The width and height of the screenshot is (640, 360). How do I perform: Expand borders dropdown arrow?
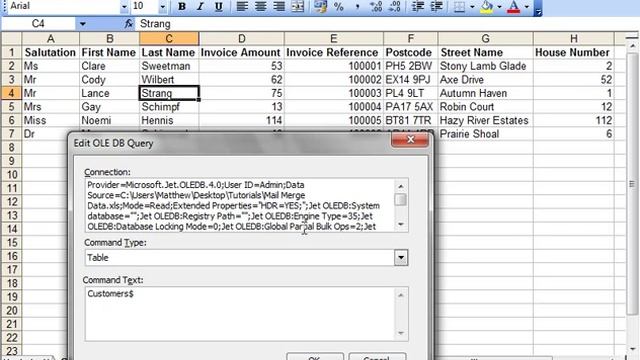472,7
